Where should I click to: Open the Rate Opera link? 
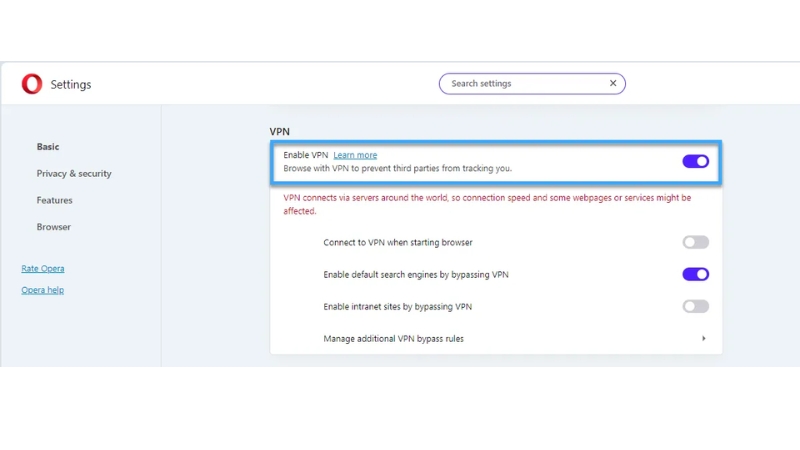tap(43, 269)
